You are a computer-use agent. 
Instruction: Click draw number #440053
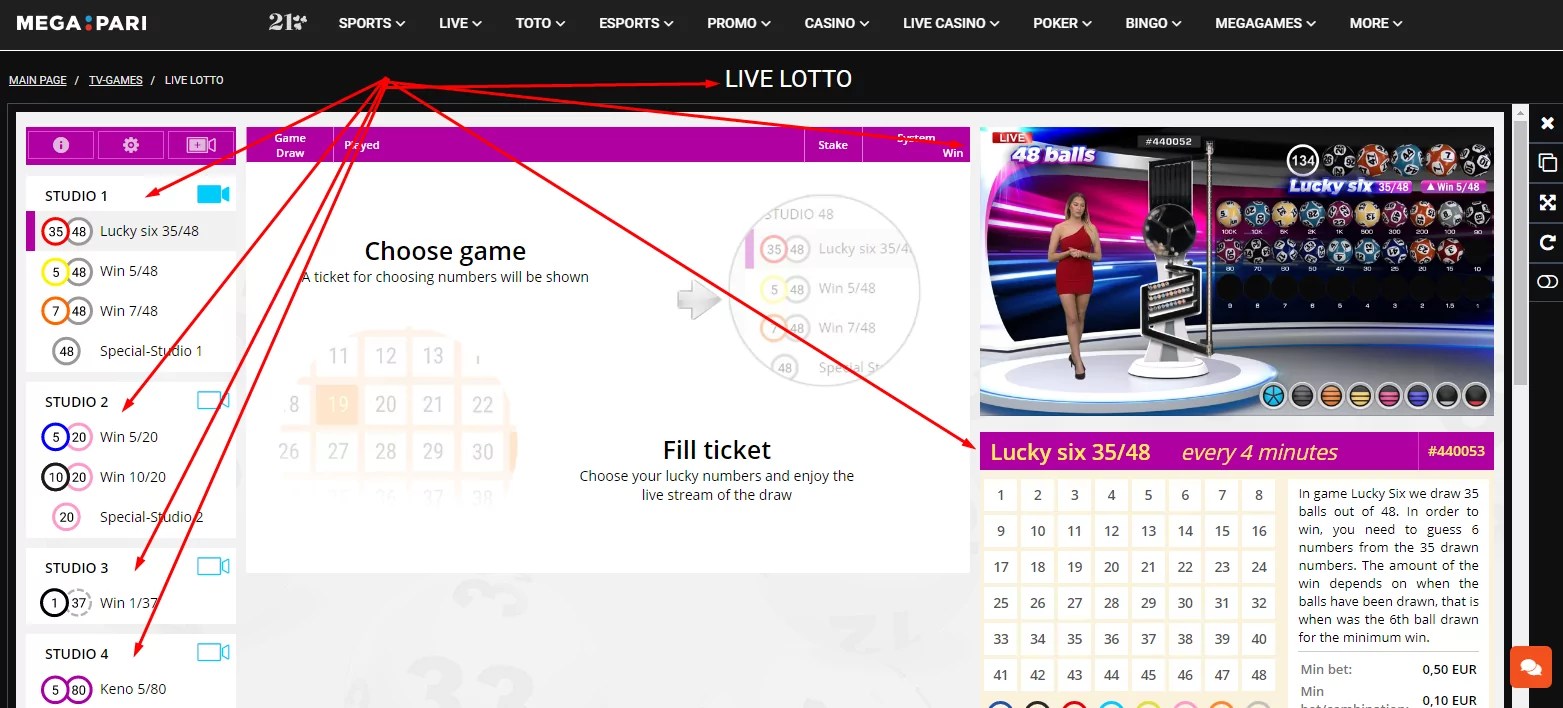click(1456, 451)
